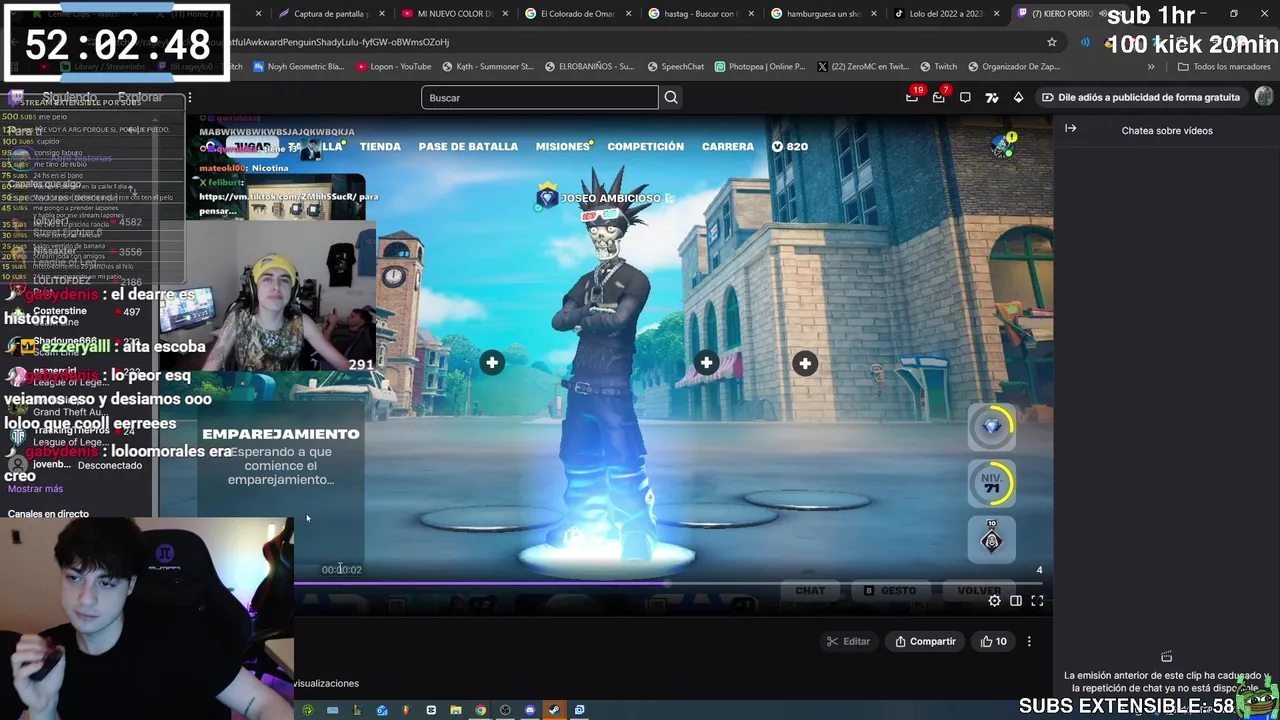Click the Photopea bookmark icon
This screenshot has width=1280, height=720.
coord(720,67)
